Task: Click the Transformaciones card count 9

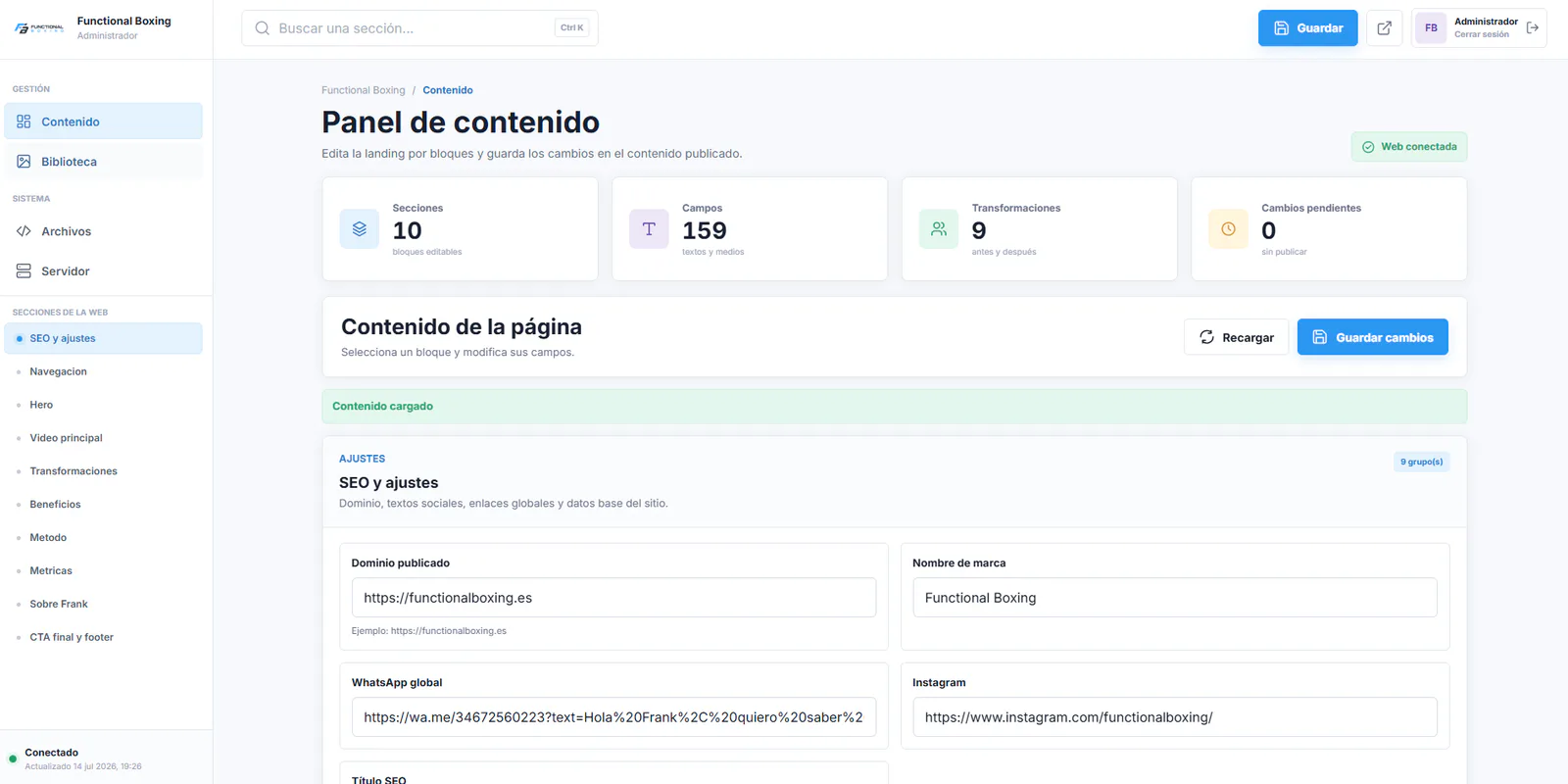Action: [x=979, y=231]
